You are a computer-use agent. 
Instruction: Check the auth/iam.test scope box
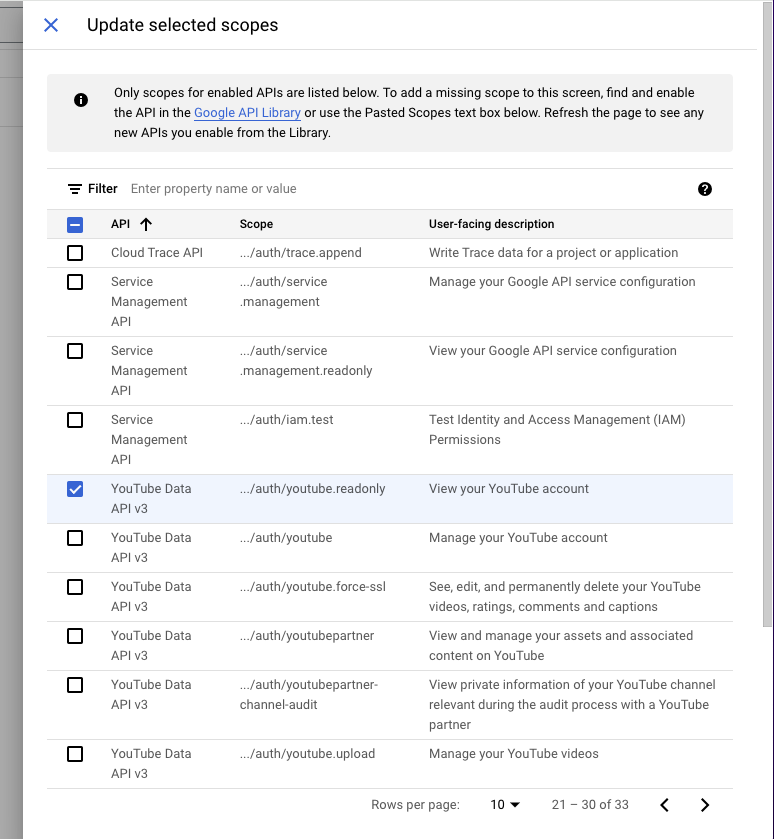(x=75, y=420)
